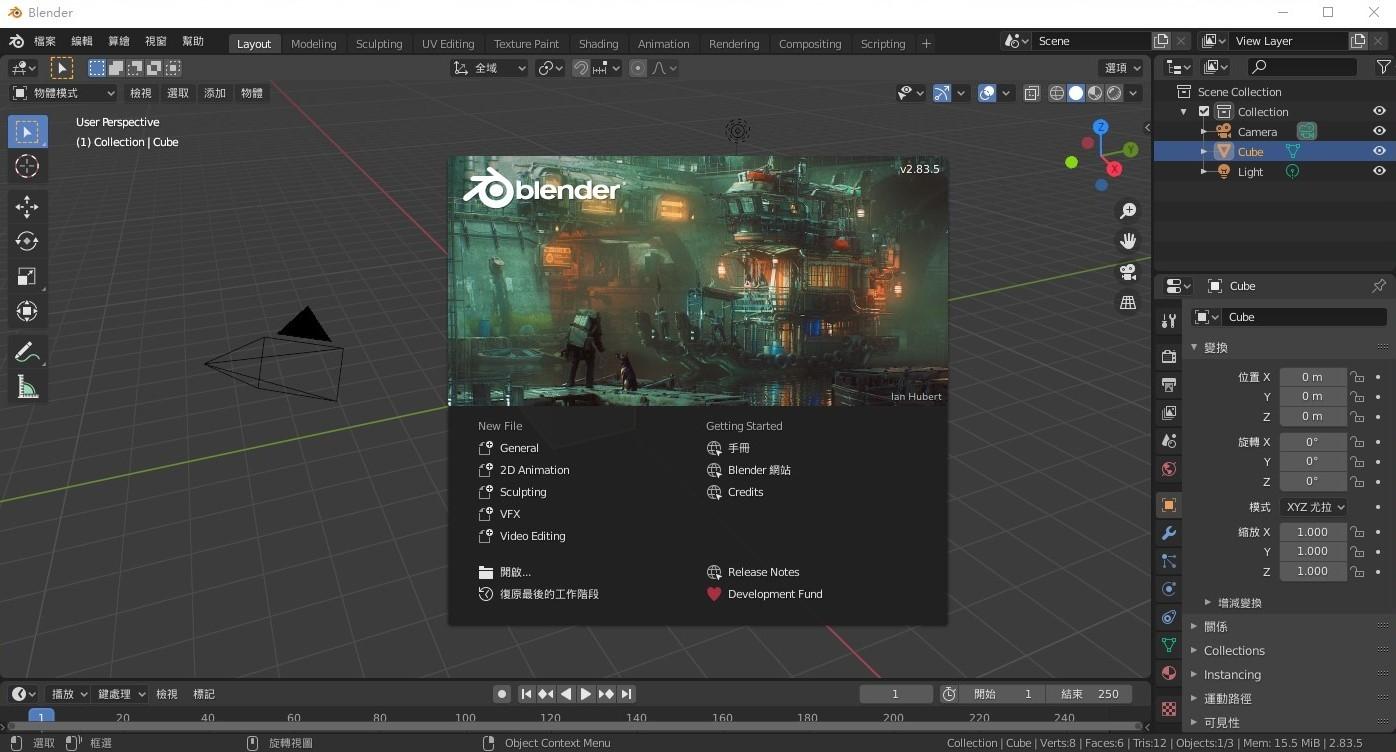
Task: Select the Move tool
Action: [27, 207]
